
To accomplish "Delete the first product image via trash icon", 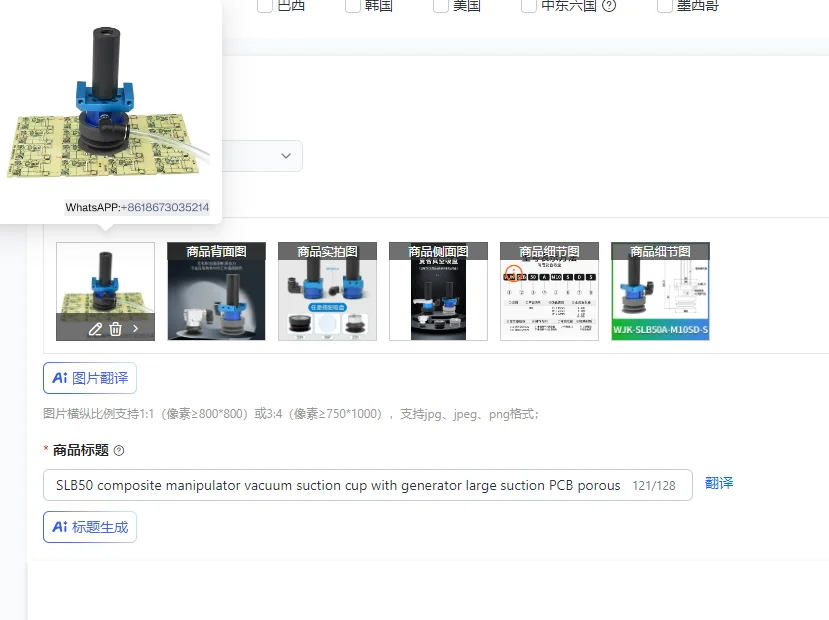I will click(x=115, y=329).
